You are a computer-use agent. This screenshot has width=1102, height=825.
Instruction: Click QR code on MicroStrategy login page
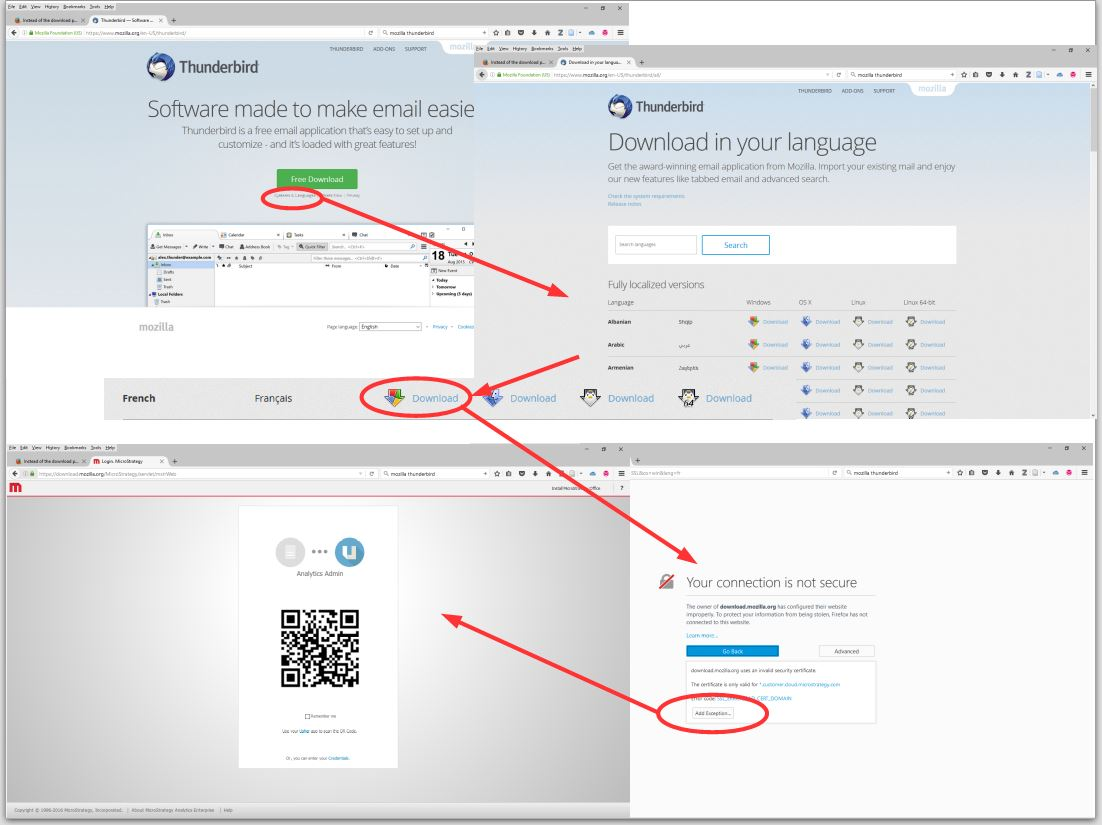click(x=320, y=648)
